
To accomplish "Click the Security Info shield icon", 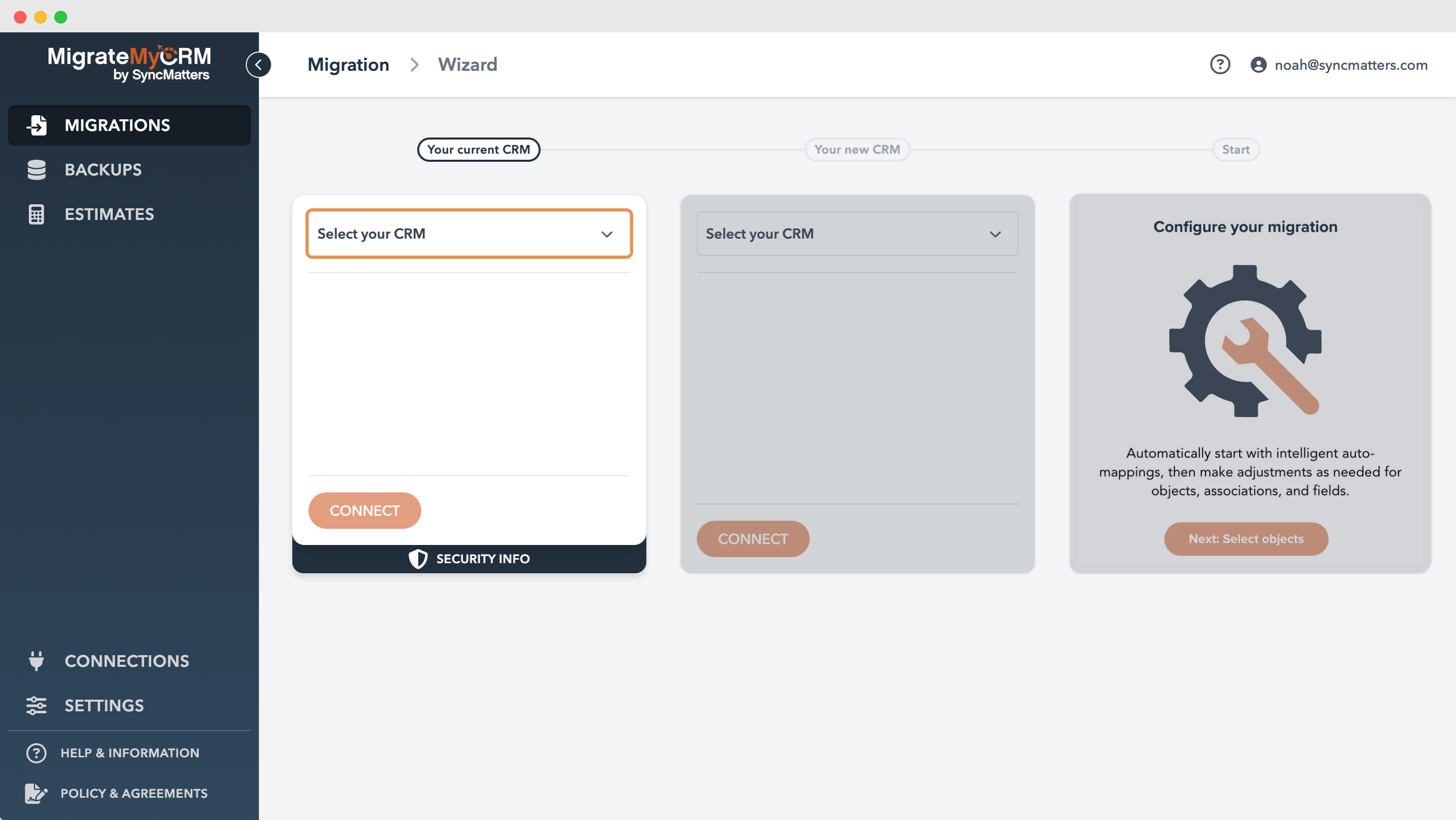I will pyautogui.click(x=418, y=558).
